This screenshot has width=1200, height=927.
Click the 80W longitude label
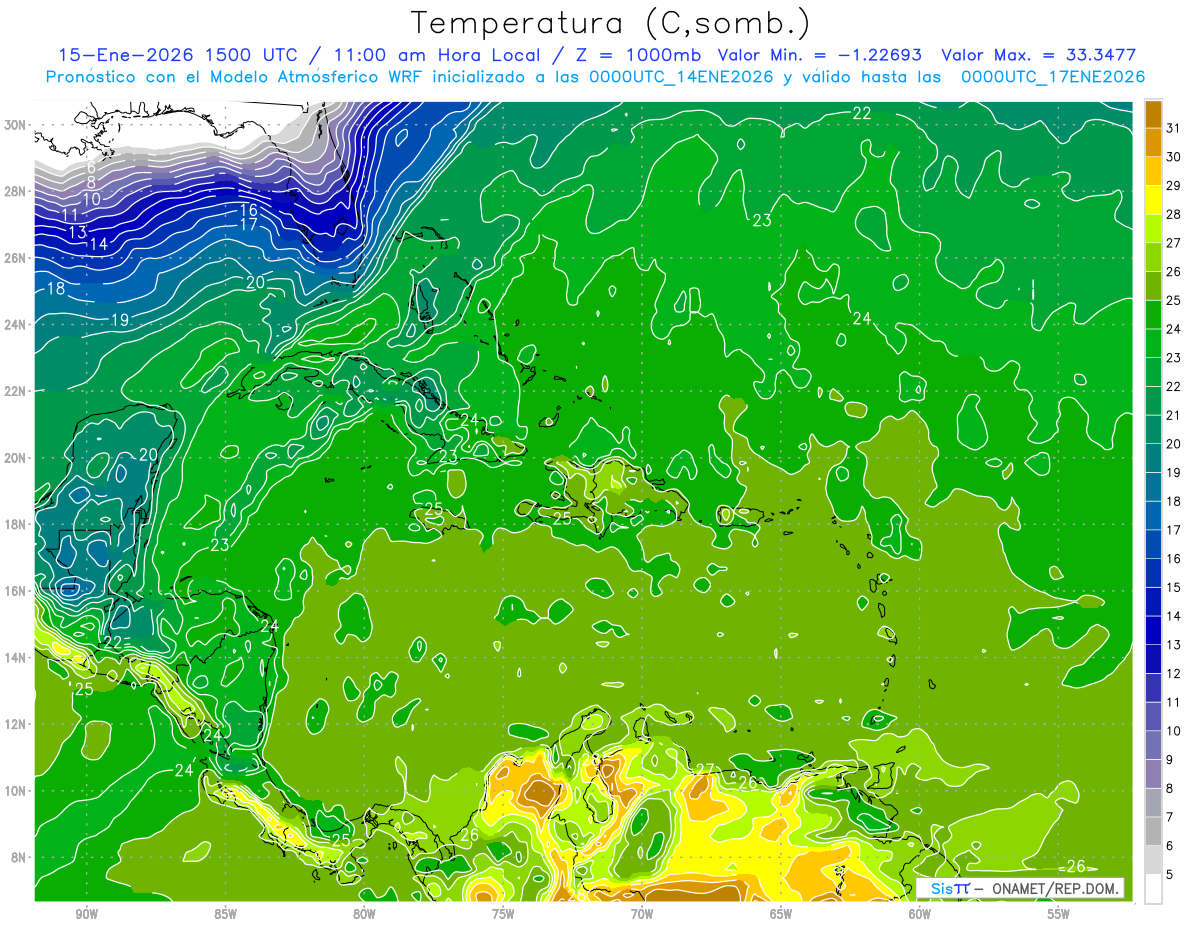click(364, 914)
